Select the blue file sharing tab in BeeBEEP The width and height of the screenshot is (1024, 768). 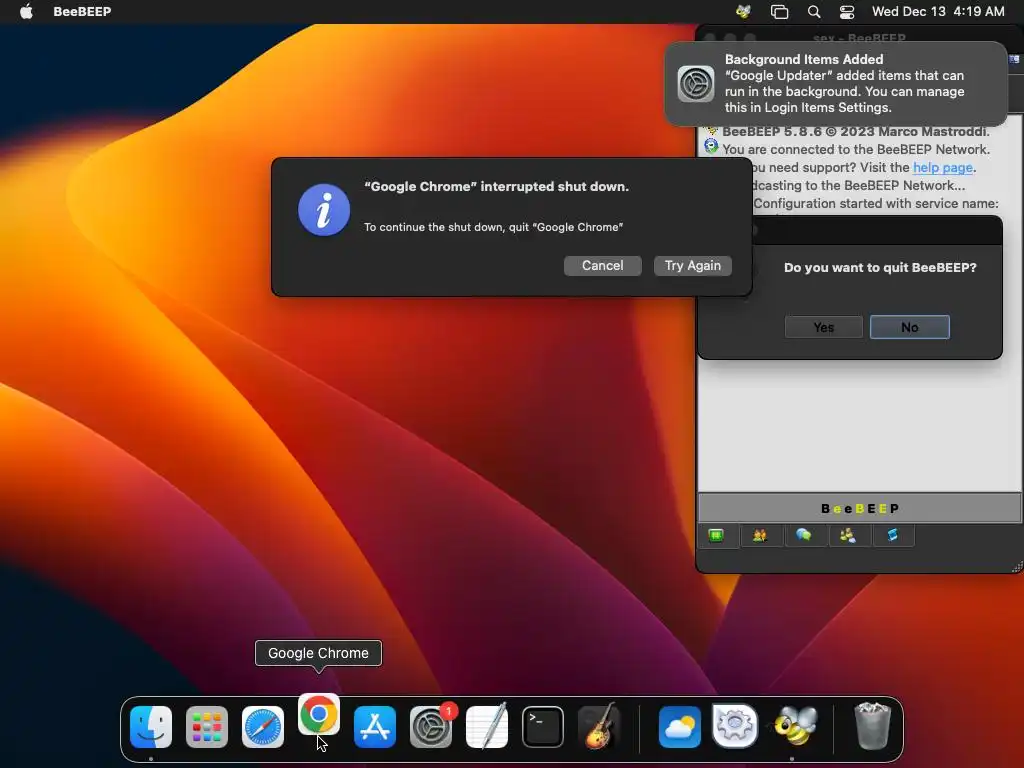pyautogui.click(x=892, y=536)
